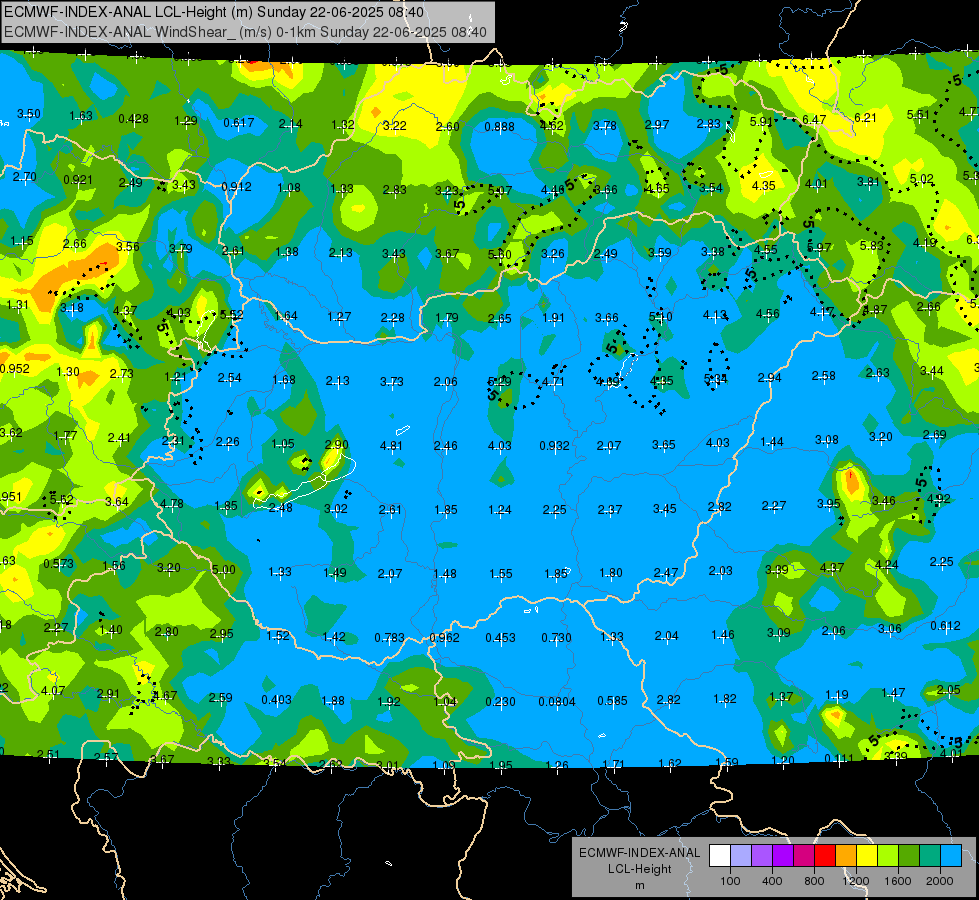The image size is (979, 900).
Task: Select the light lavender legend swatch
Action: (741, 856)
